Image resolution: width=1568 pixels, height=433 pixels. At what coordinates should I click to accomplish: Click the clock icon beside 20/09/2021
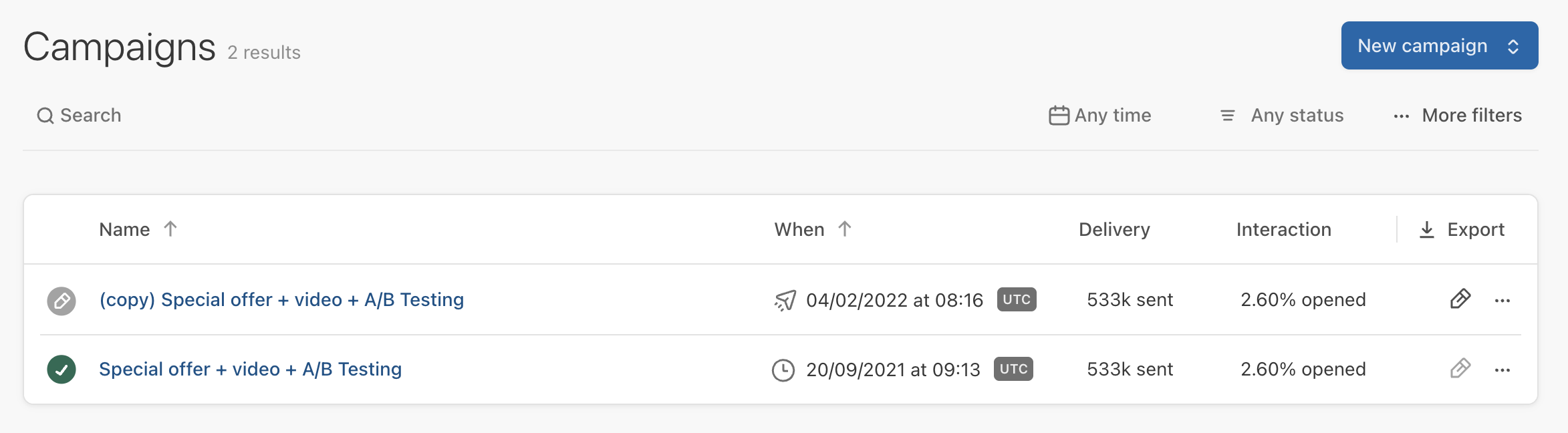[x=783, y=370]
